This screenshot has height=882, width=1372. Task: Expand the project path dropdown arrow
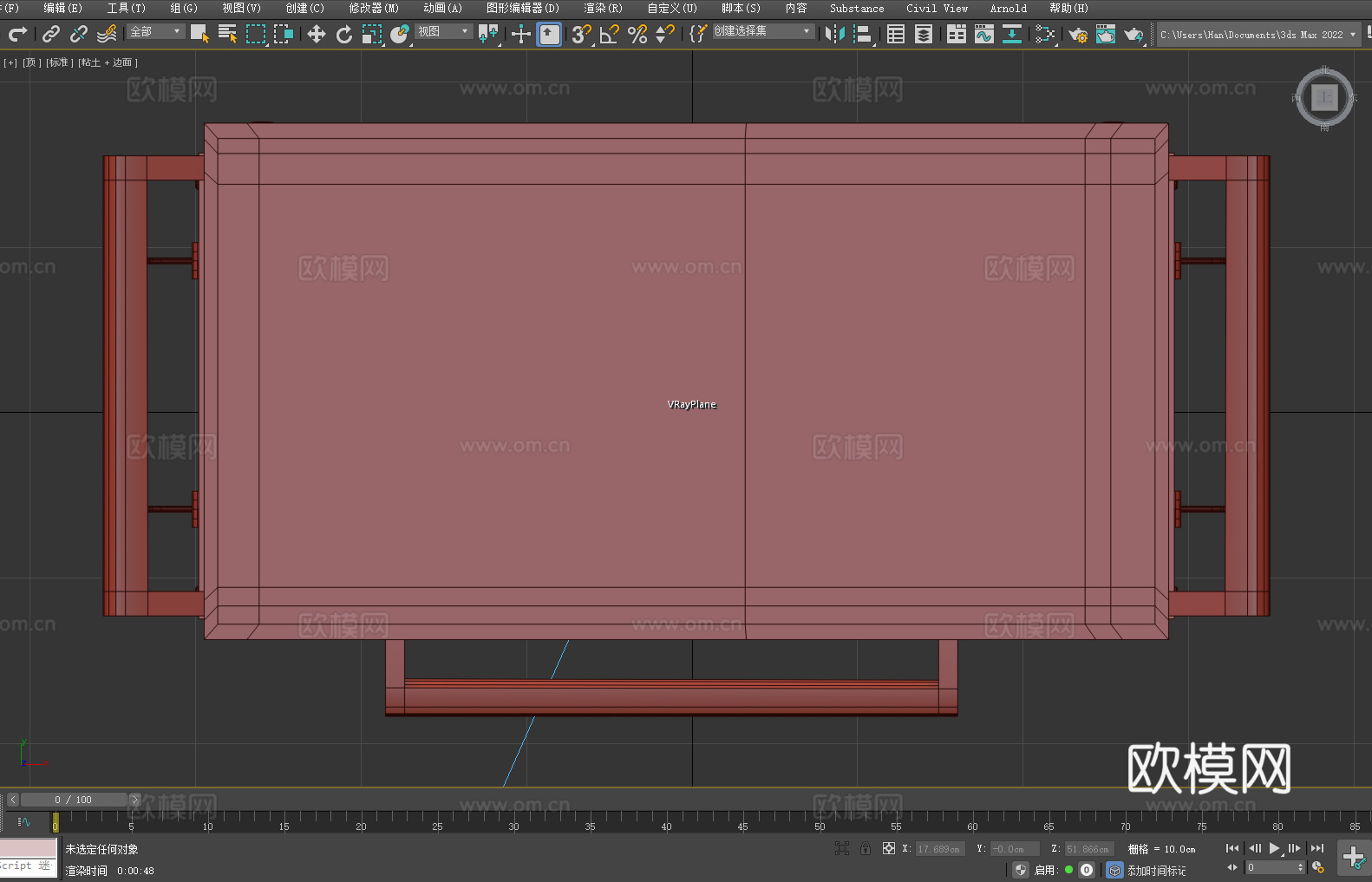click(x=1352, y=35)
